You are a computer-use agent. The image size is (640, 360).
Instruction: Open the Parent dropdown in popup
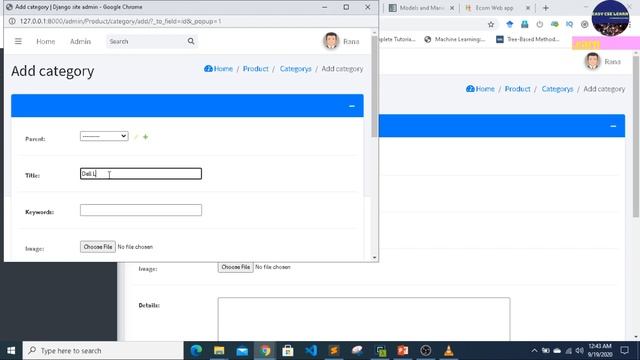click(x=104, y=136)
